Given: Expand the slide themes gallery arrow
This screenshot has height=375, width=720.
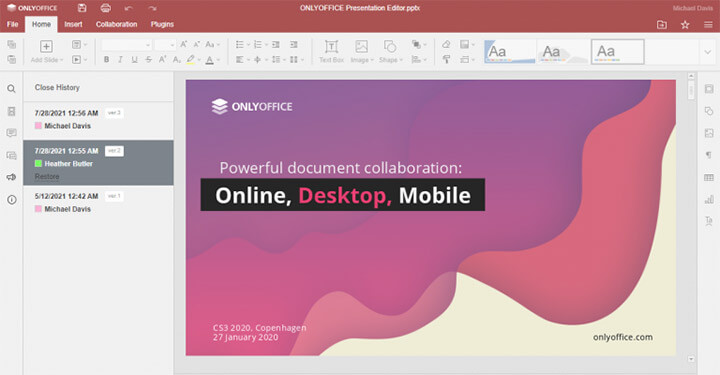Looking at the screenshot, I should click(708, 52).
